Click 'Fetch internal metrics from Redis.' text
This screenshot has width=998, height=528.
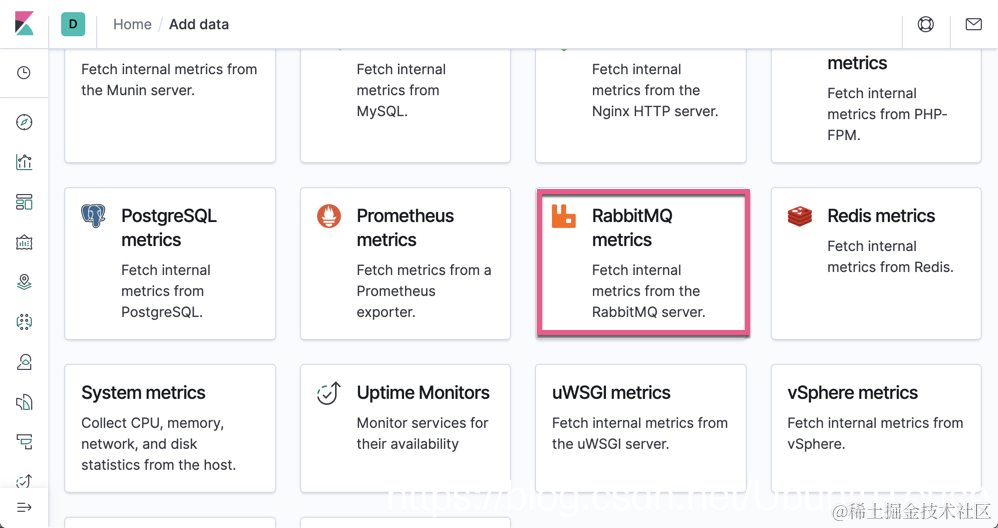point(890,256)
